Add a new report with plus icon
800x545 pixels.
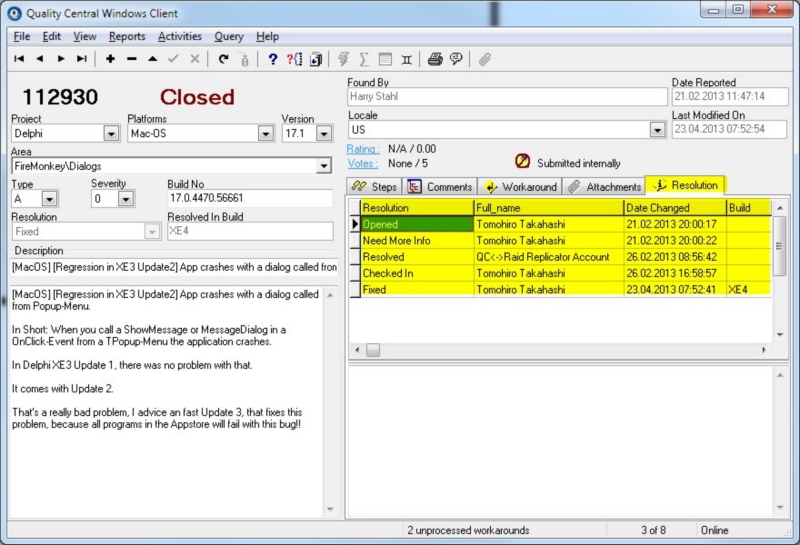[110, 59]
